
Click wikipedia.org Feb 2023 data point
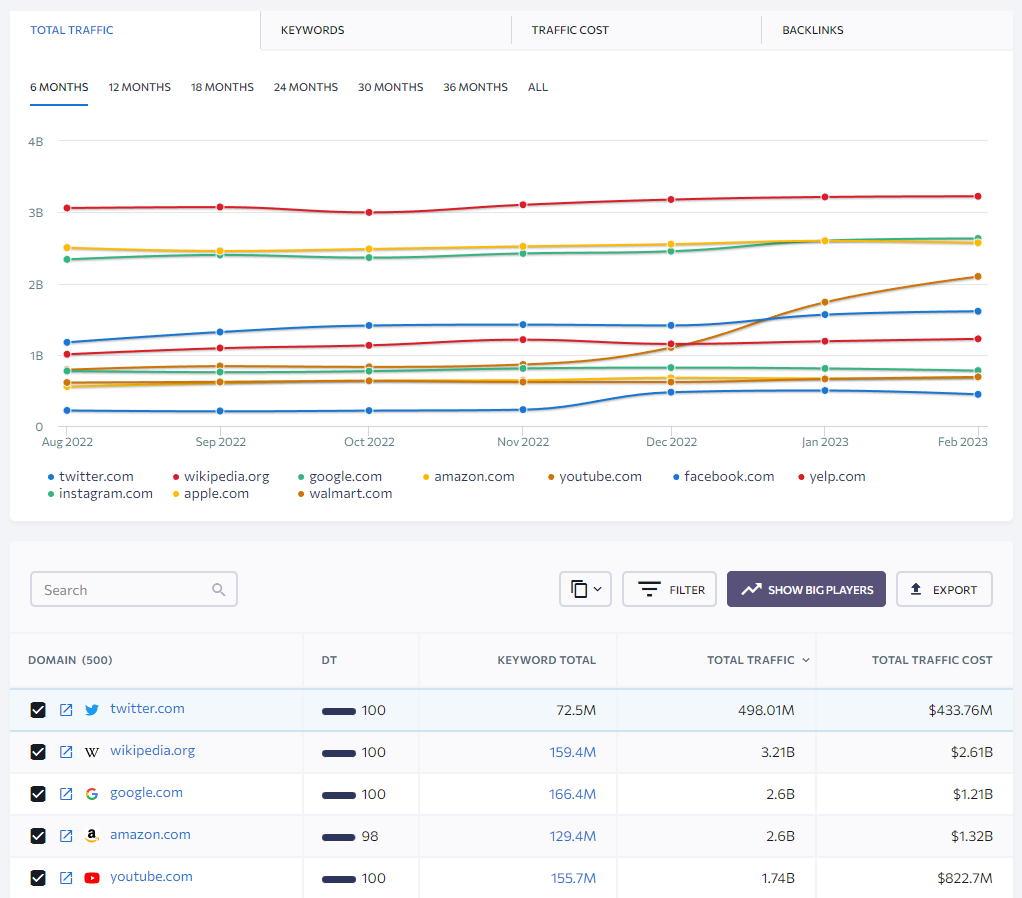tap(978, 196)
